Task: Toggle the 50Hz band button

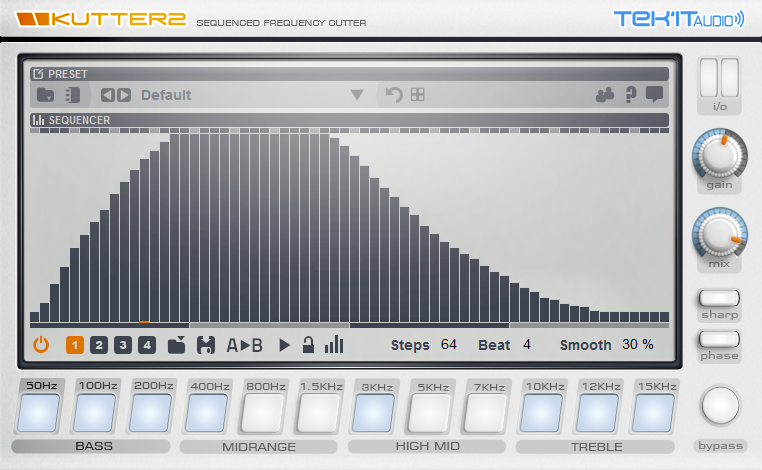Action: [x=38, y=412]
